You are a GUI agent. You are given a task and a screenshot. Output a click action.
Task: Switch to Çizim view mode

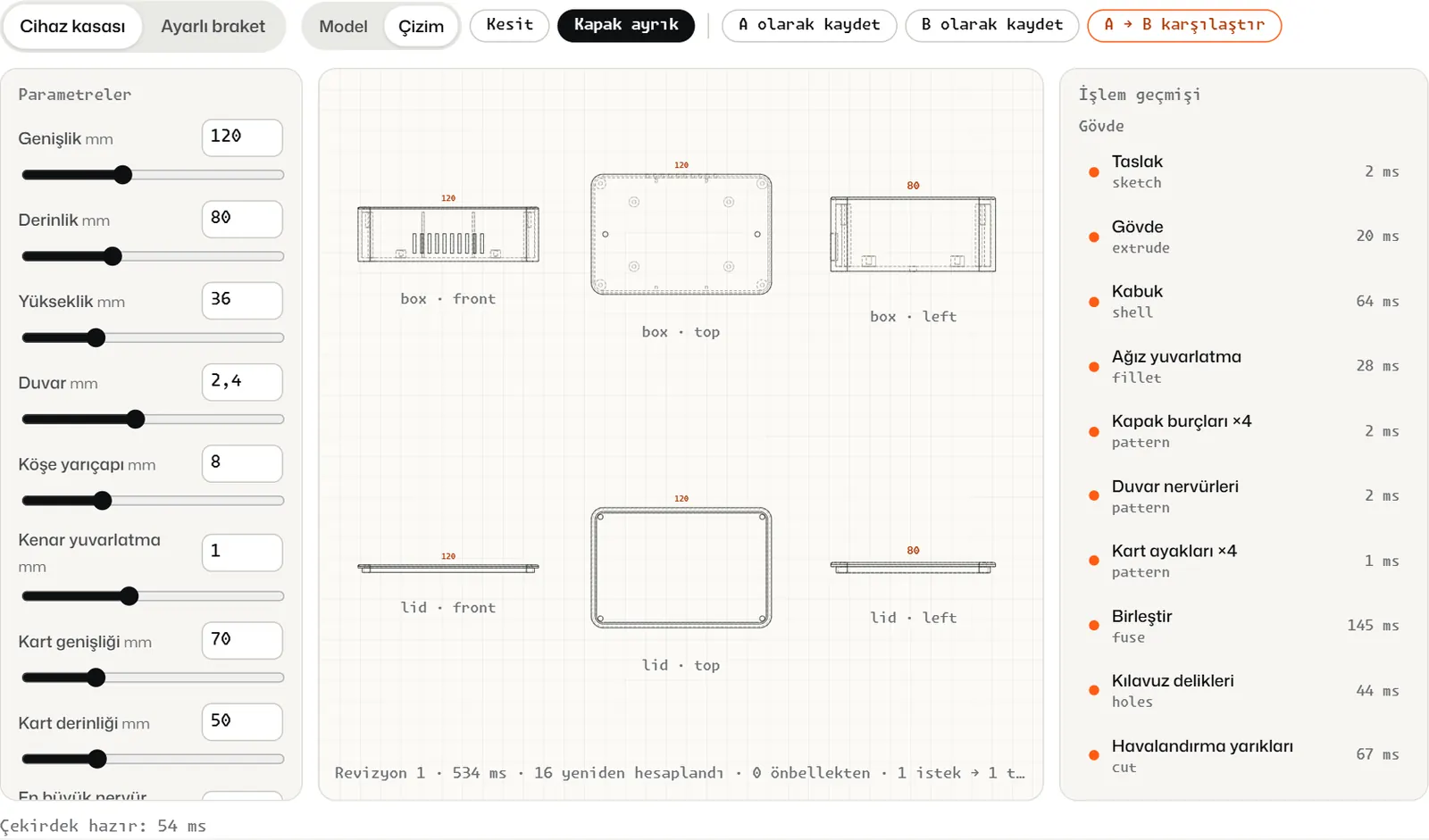pyautogui.click(x=421, y=27)
